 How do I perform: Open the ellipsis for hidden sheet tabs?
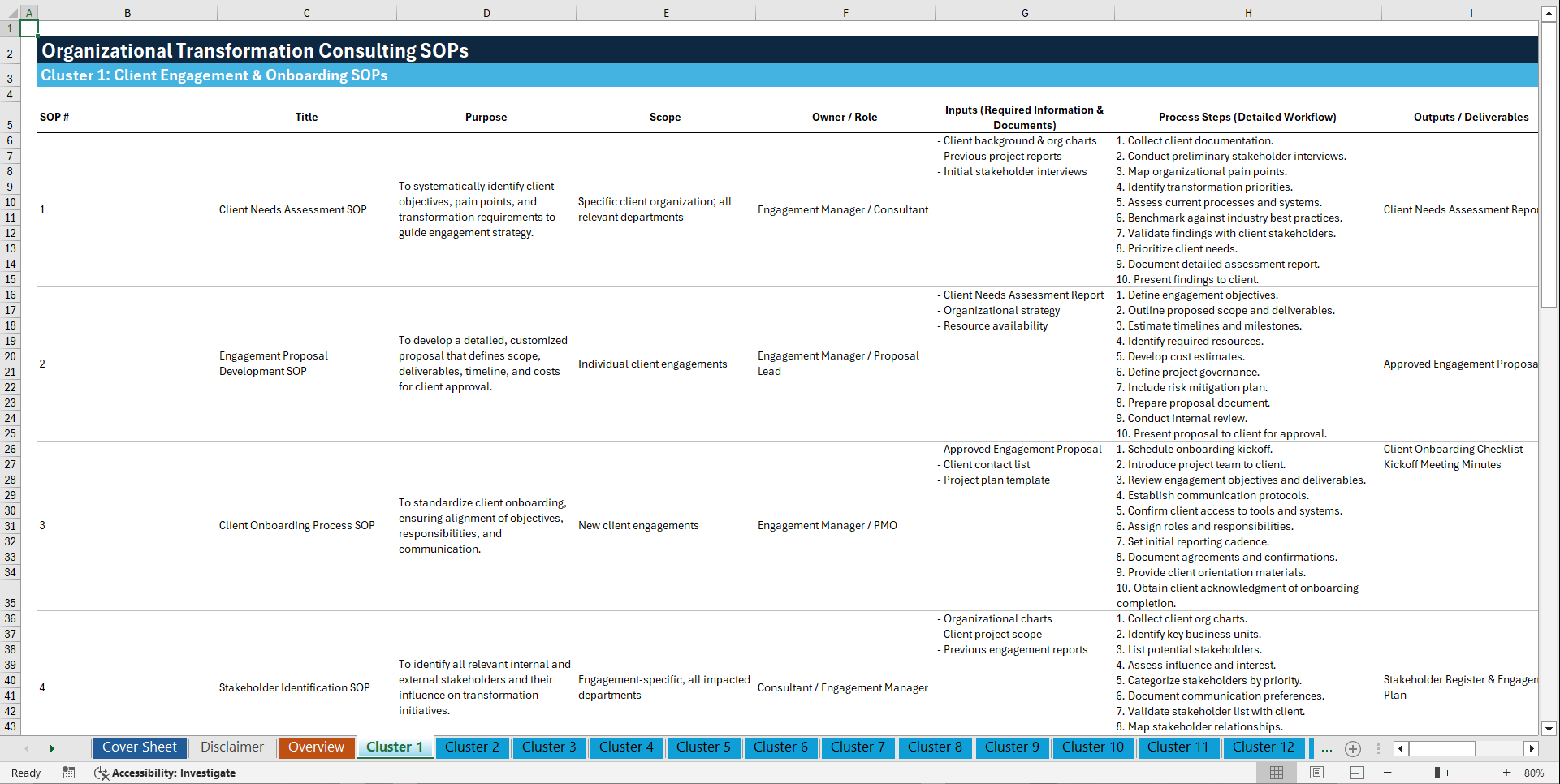pos(1327,748)
